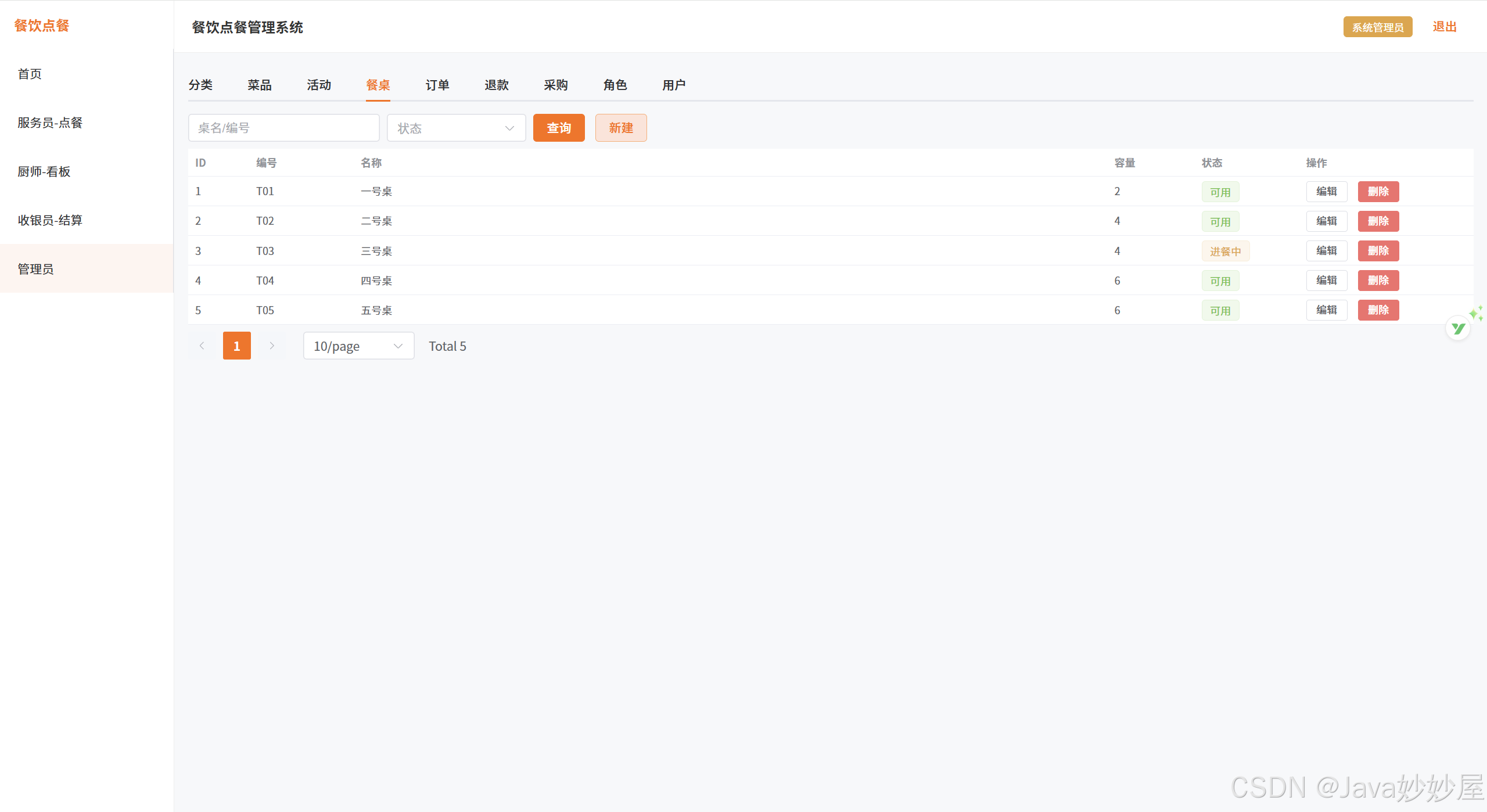Select page 1 in pagination
1487x812 pixels.
click(236, 346)
